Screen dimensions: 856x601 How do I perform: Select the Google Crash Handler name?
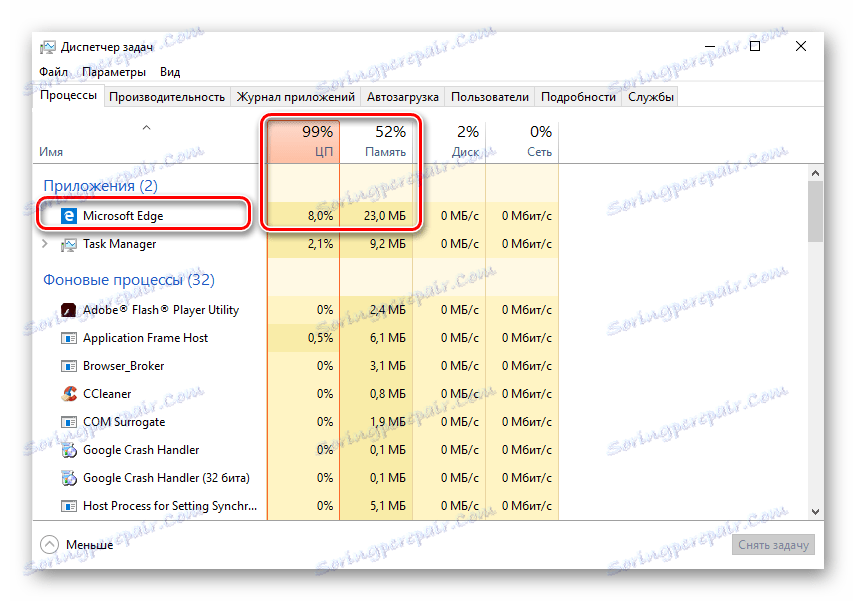(141, 450)
